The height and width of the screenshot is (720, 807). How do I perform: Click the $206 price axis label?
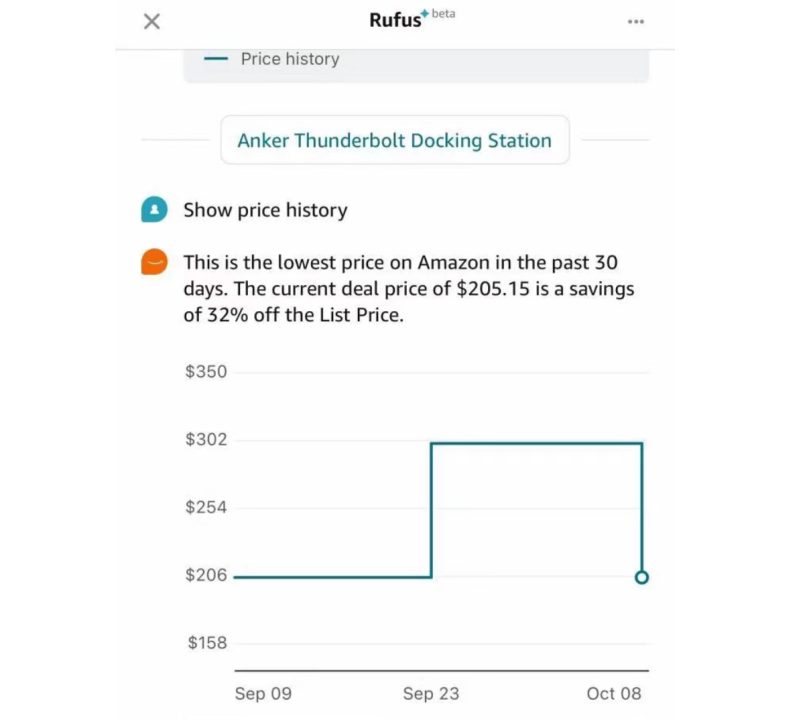[206, 575]
